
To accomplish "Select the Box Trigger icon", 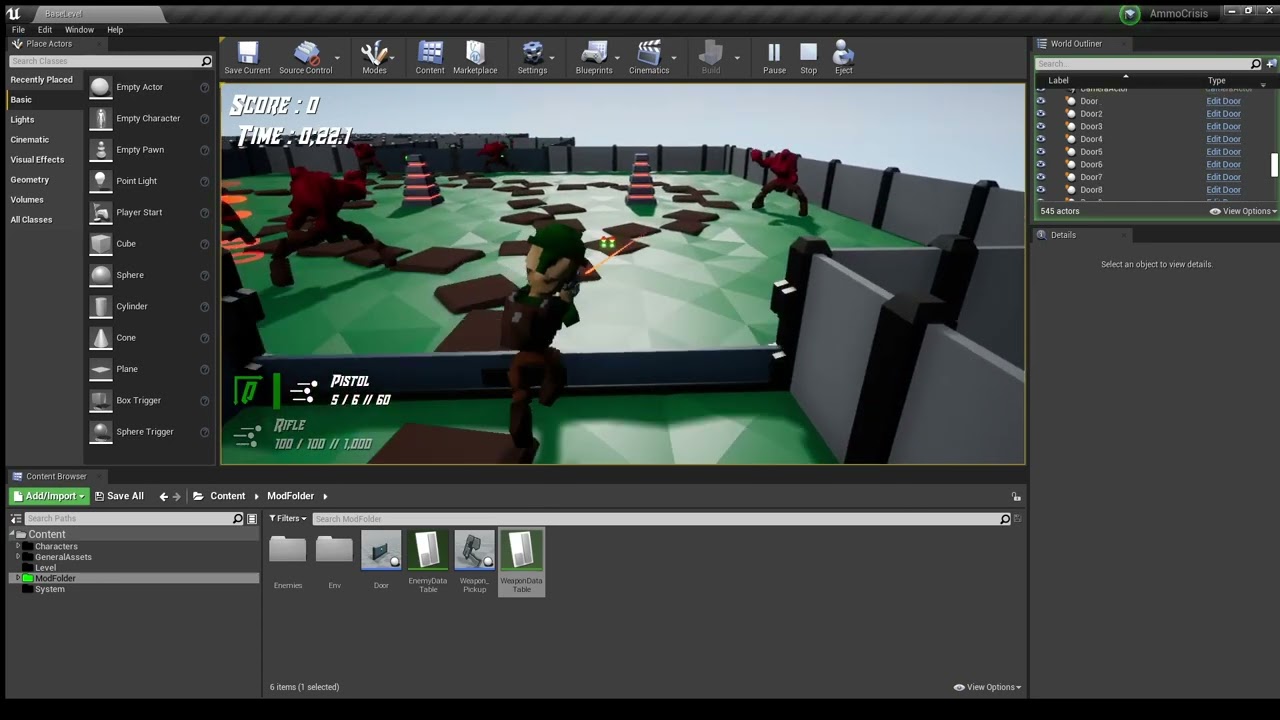I will 100,400.
